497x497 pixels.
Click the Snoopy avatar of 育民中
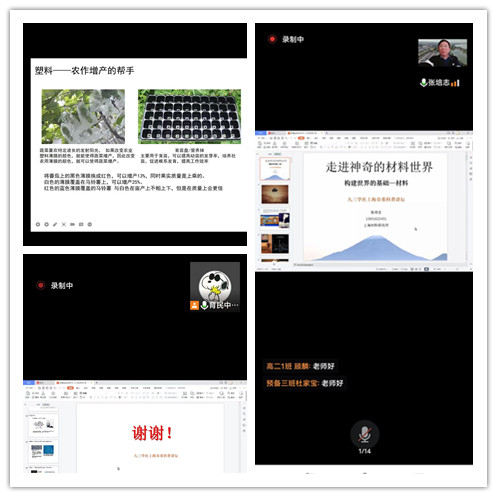[x=215, y=286]
